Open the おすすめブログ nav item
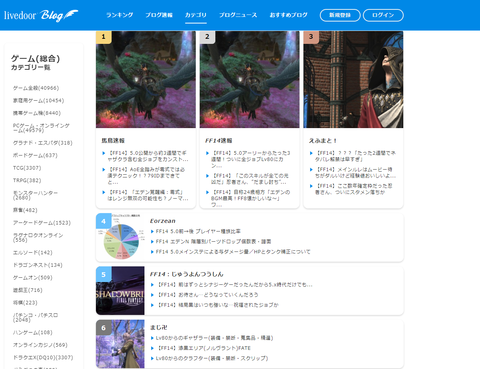The width and height of the screenshot is (480, 369). click(x=288, y=15)
